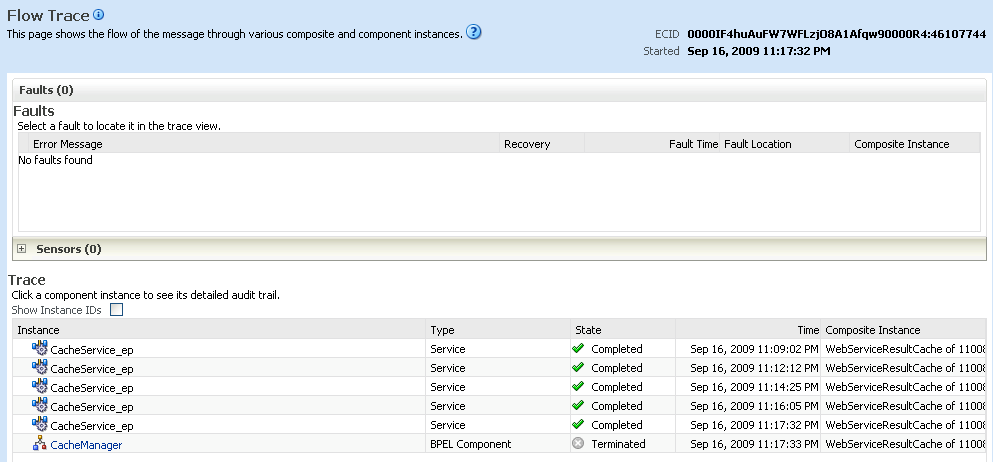The image size is (993, 462).
Task: Click the Type column header in Trace
Action: (442, 330)
